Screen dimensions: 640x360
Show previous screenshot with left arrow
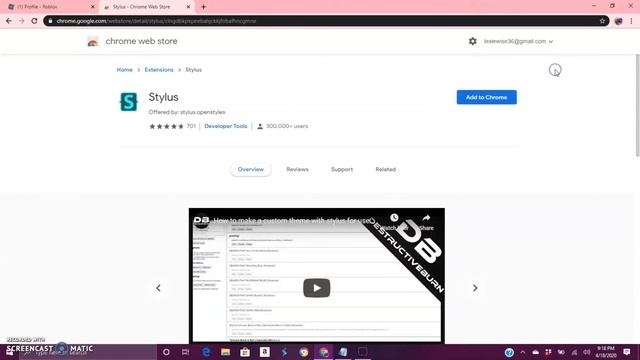158,288
